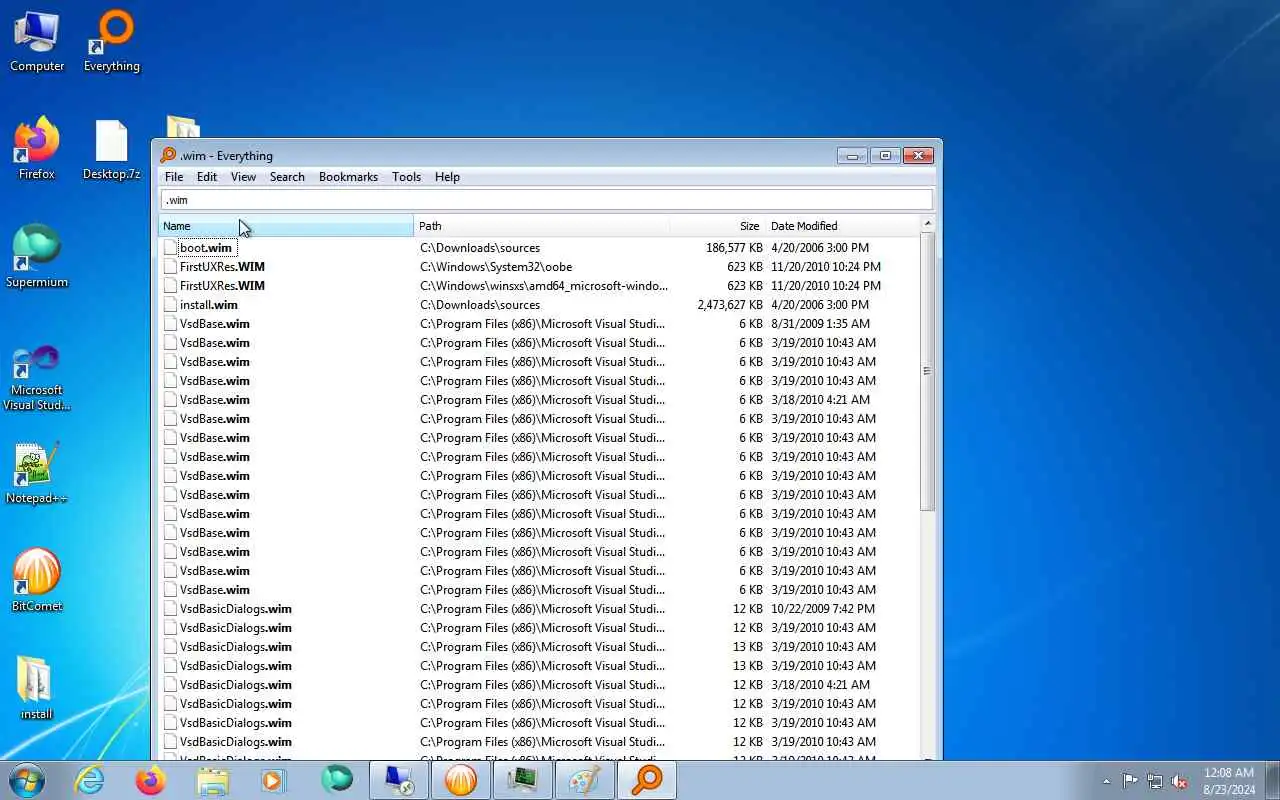Click the path cell of boot.wim

[480, 248]
